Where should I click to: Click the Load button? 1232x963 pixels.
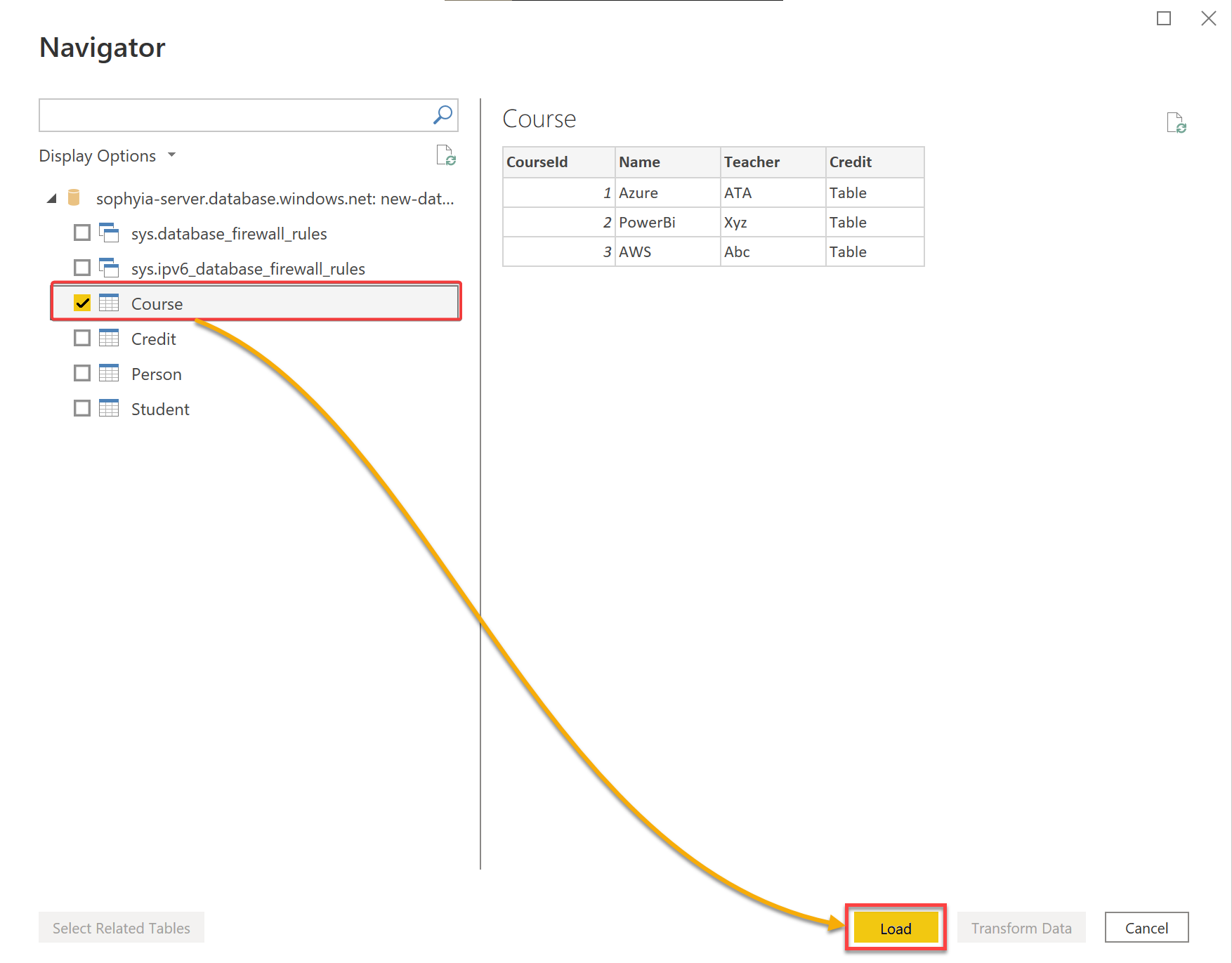click(x=896, y=928)
